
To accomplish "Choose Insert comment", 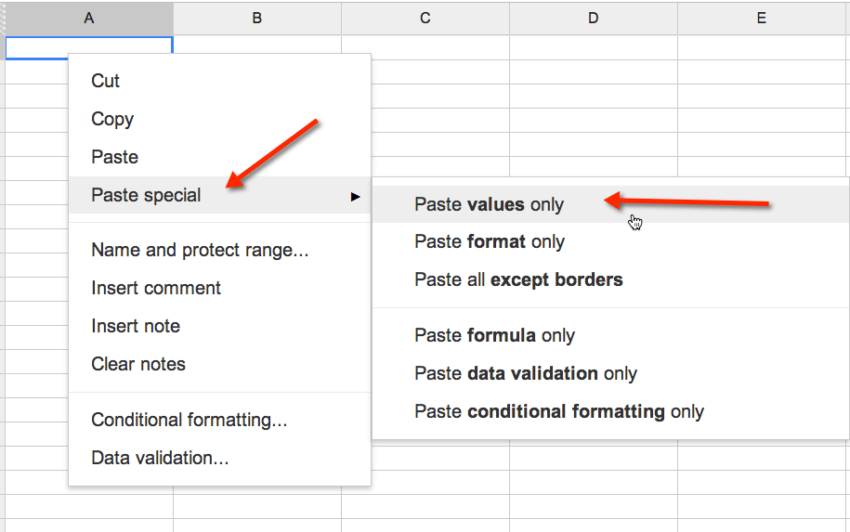I will pyautogui.click(x=220, y=288).
